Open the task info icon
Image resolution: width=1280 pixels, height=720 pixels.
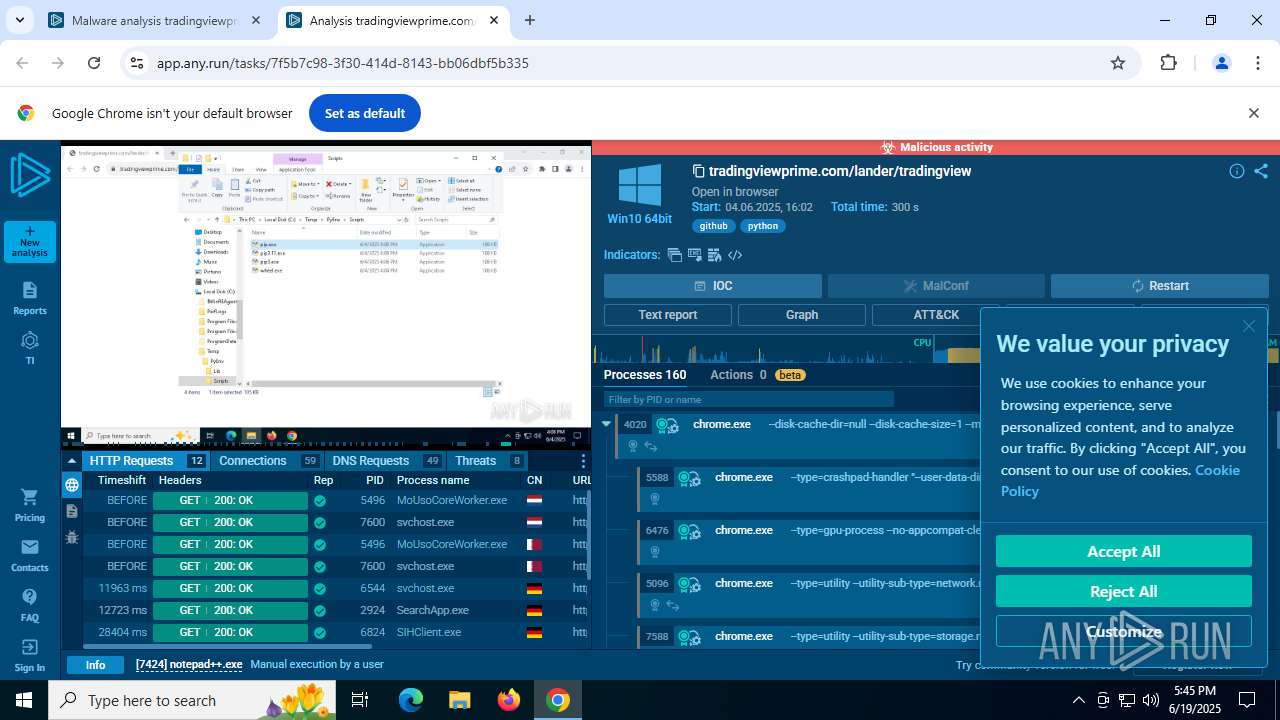coord(1237,171)
